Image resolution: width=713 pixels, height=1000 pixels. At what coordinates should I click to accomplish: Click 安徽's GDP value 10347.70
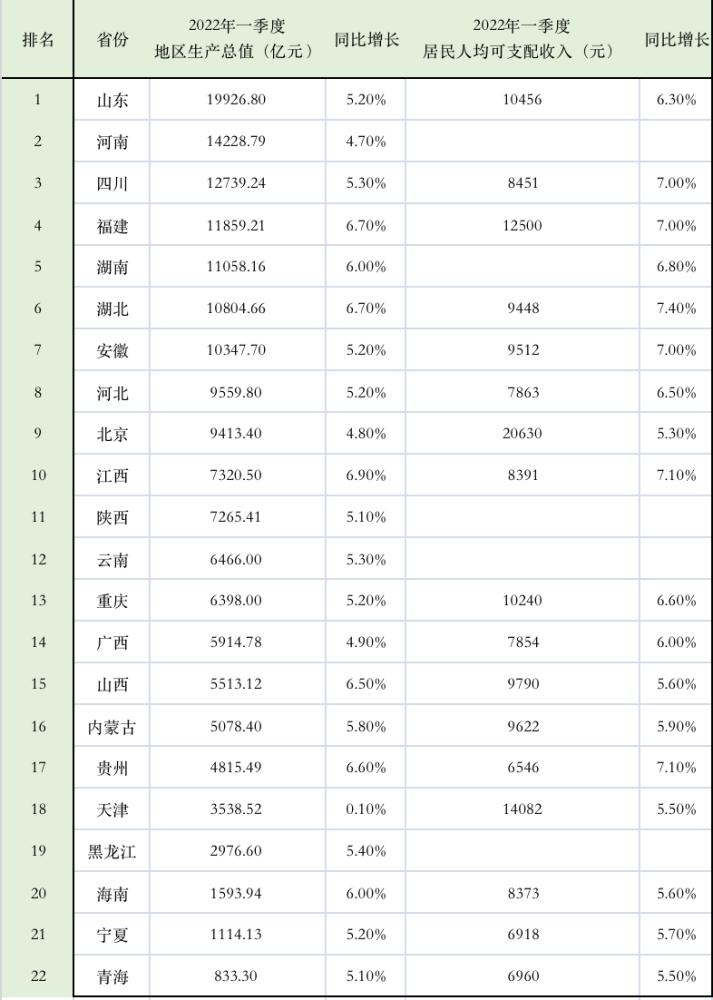(237, 350)
